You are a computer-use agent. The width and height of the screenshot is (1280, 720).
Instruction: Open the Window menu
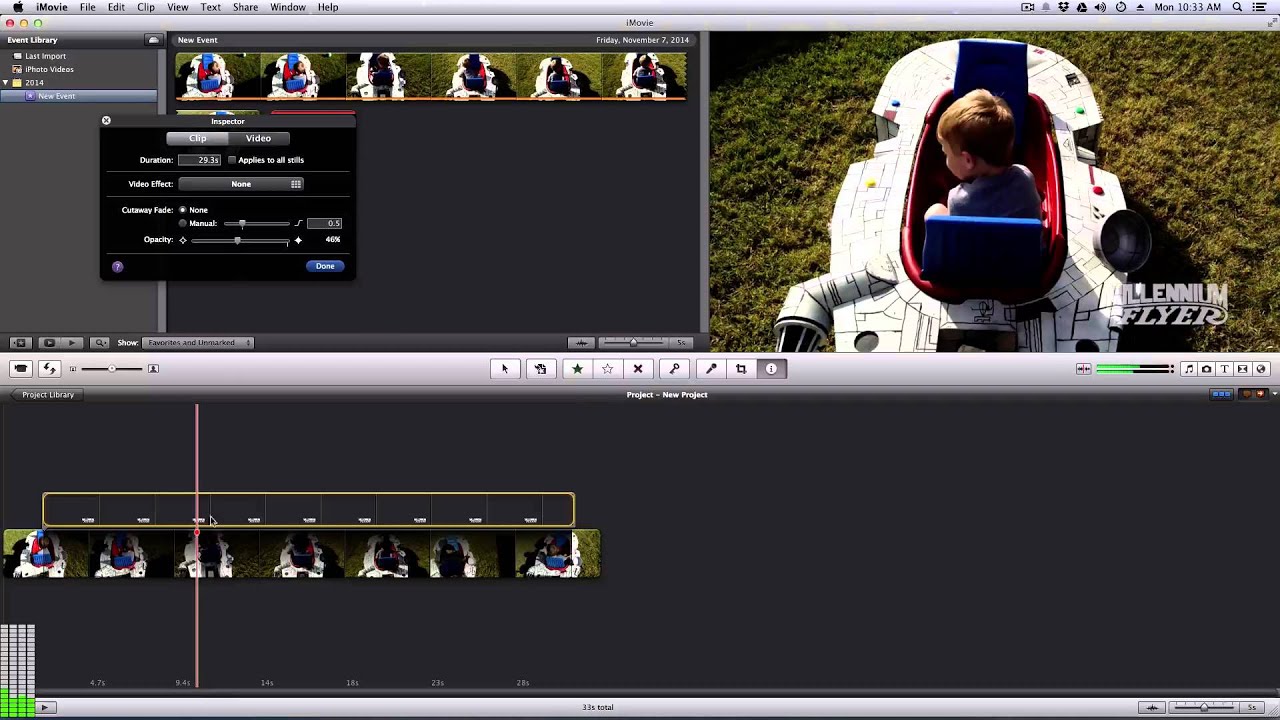click(x=287, y=7)
